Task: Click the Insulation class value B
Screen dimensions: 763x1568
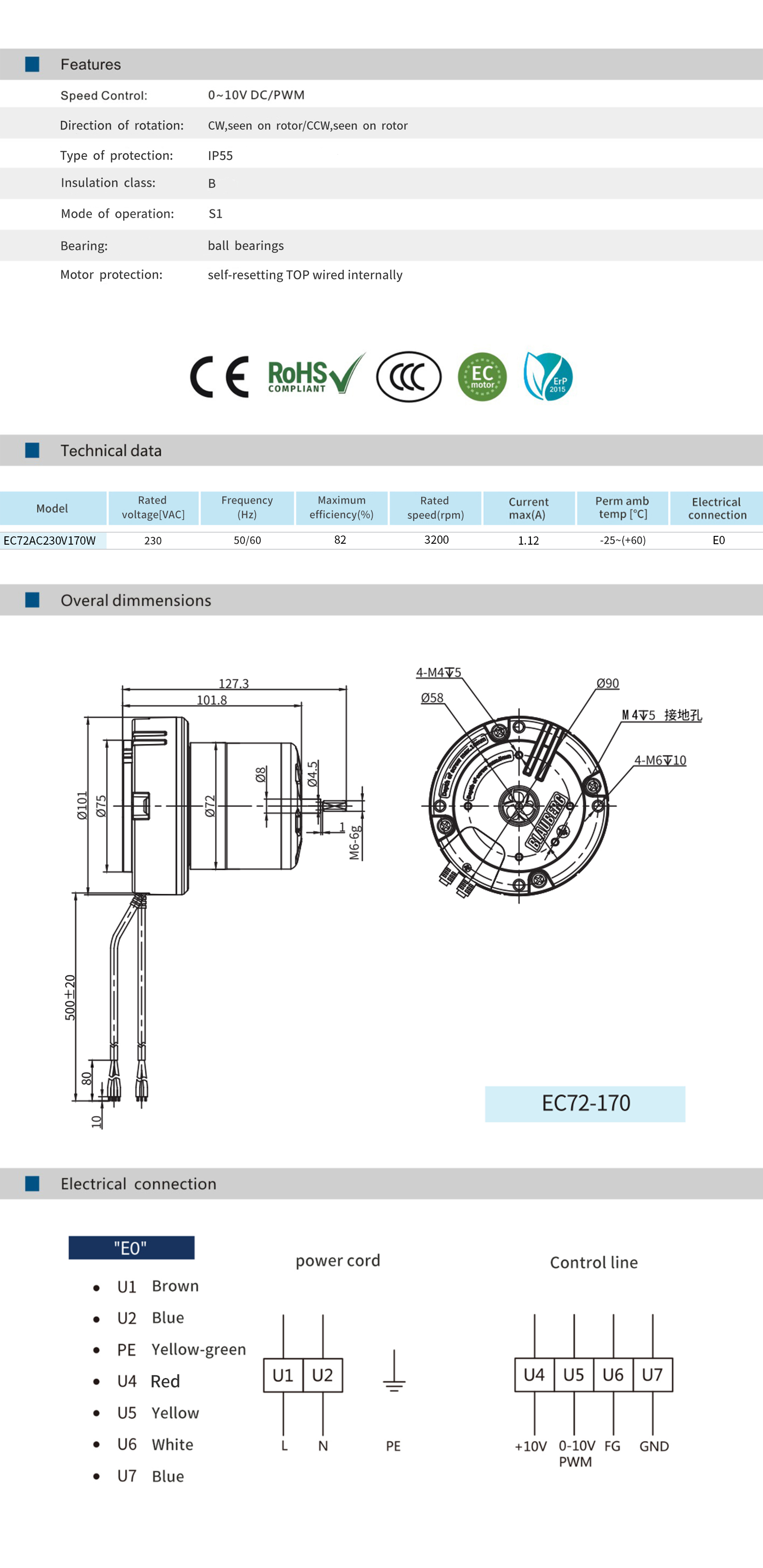Action: pos(212,183)
